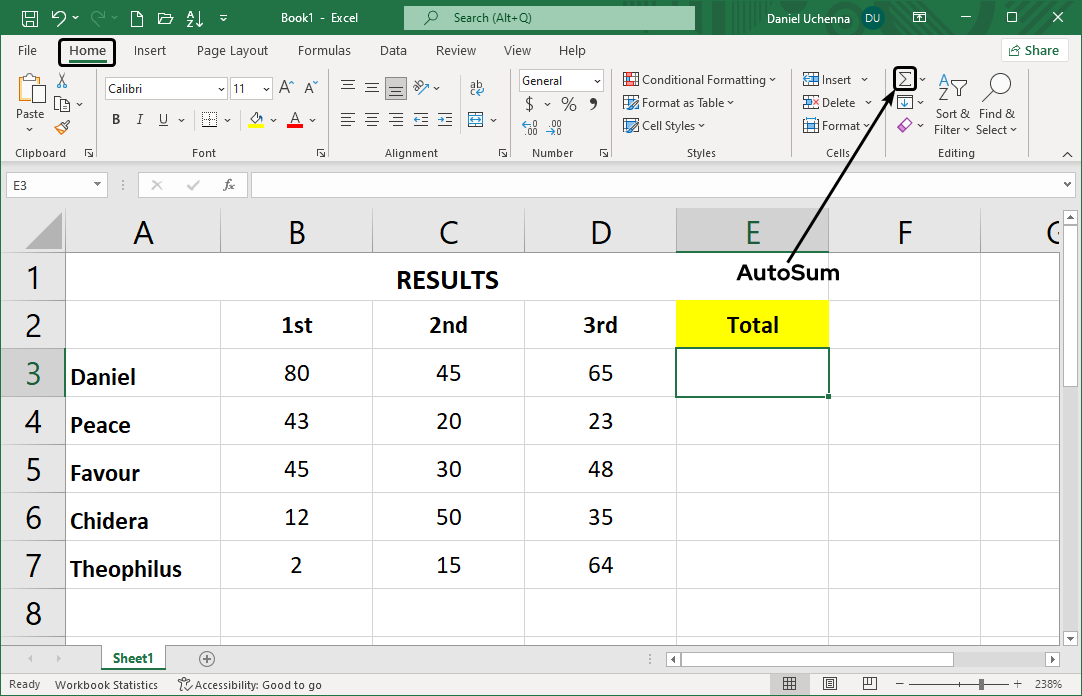Add a new sheet
Screen dimensions: 1082x696
[x=206, y=659]
